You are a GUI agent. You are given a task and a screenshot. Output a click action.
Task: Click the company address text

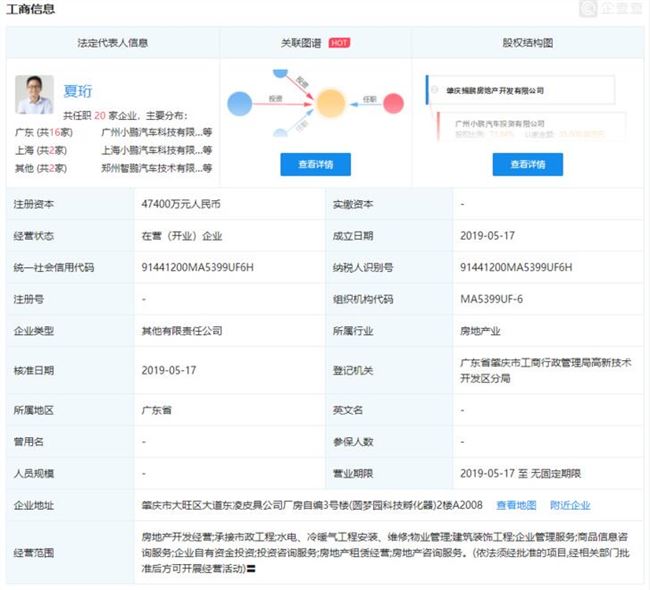coord(312,505)
